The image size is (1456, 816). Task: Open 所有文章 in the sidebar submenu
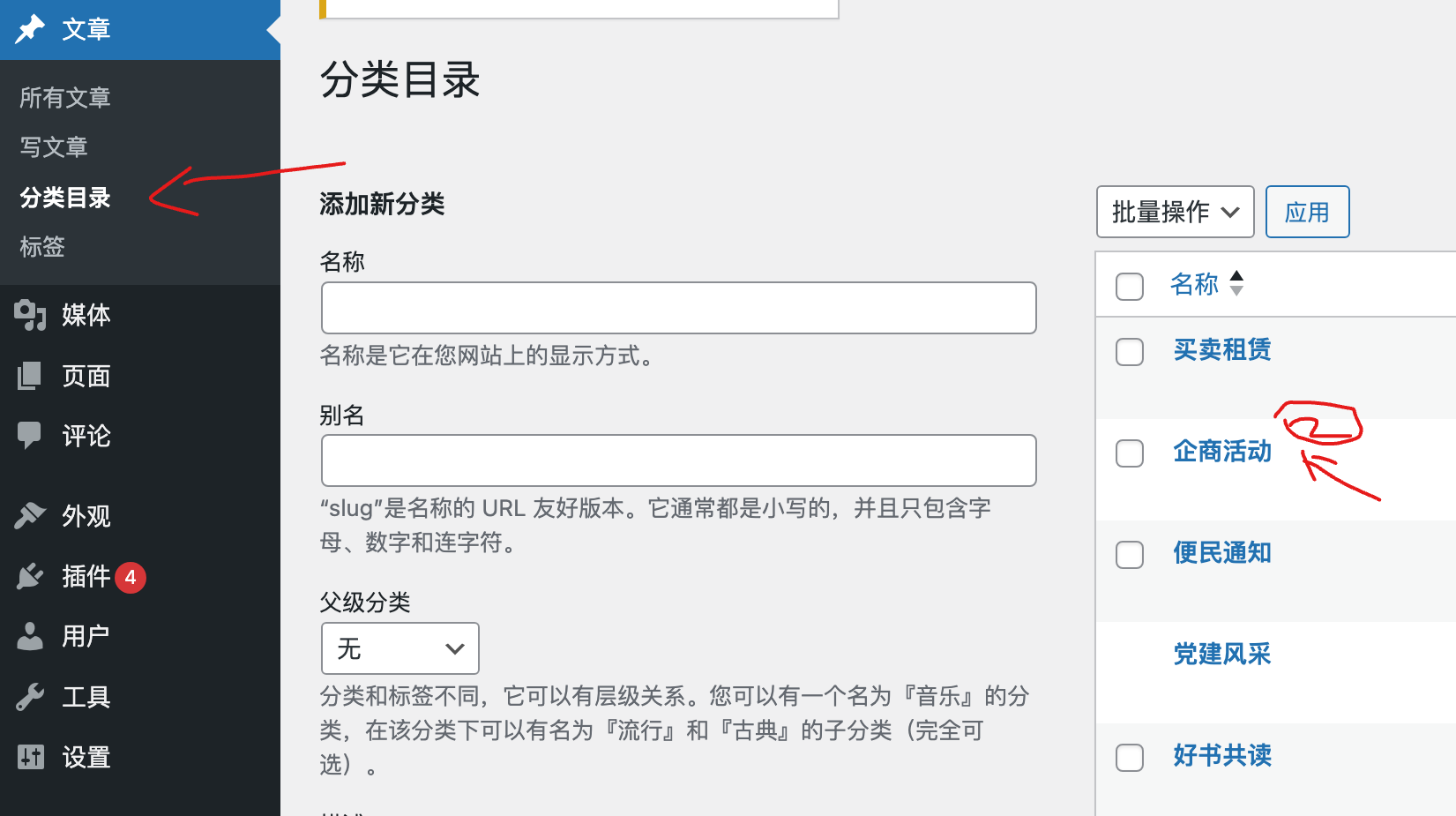point(65,98)
